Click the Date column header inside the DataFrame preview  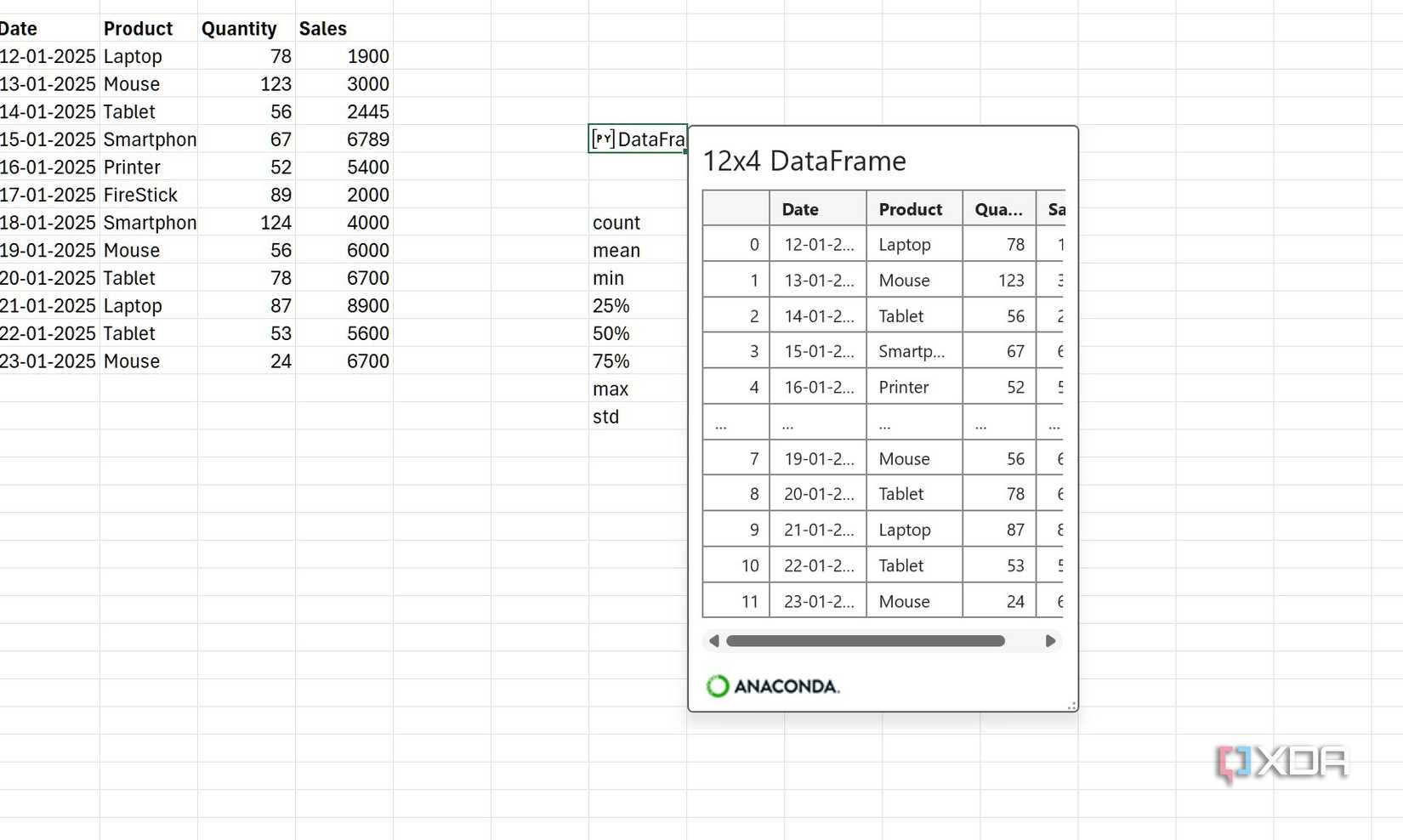(800, 208)
